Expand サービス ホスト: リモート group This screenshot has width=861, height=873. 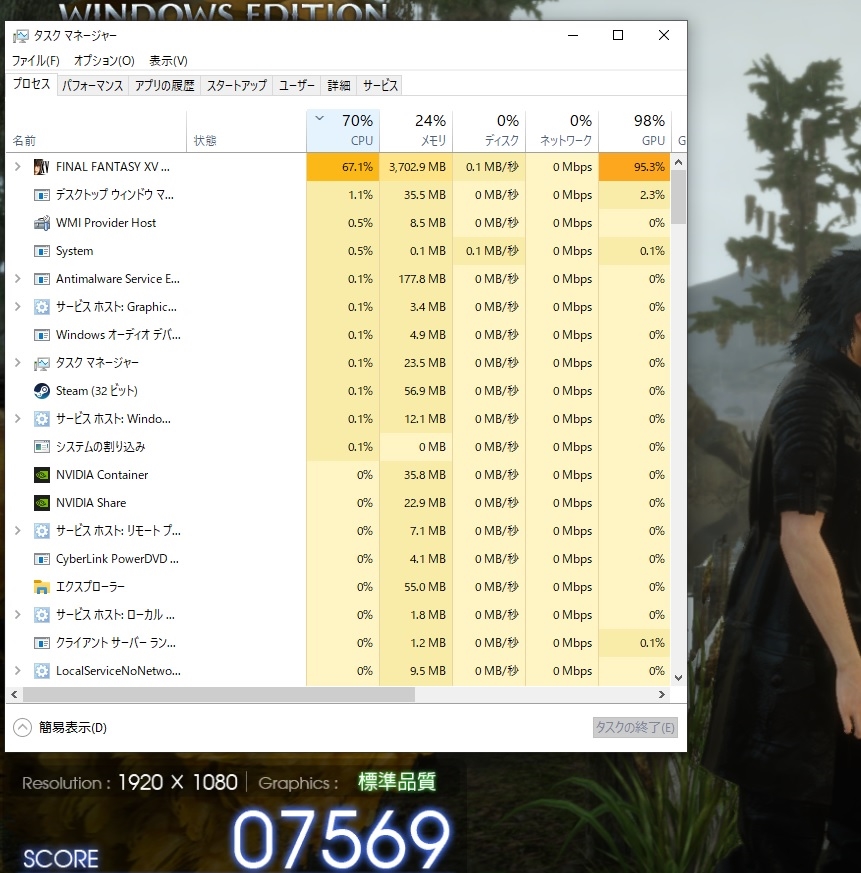(17, 531)
